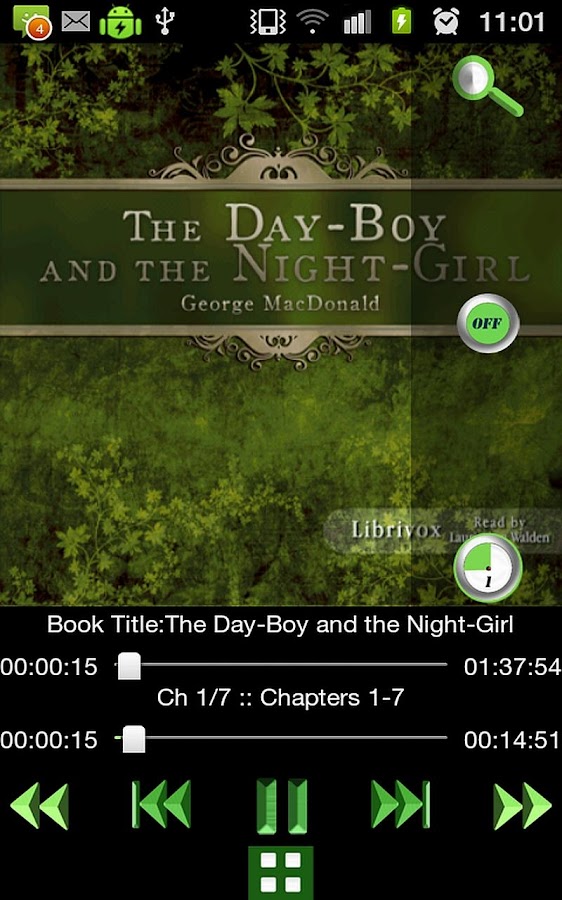This screenshot has height=900, width=562.
Task: Go to the previous chapter
Action: (161, 804)
